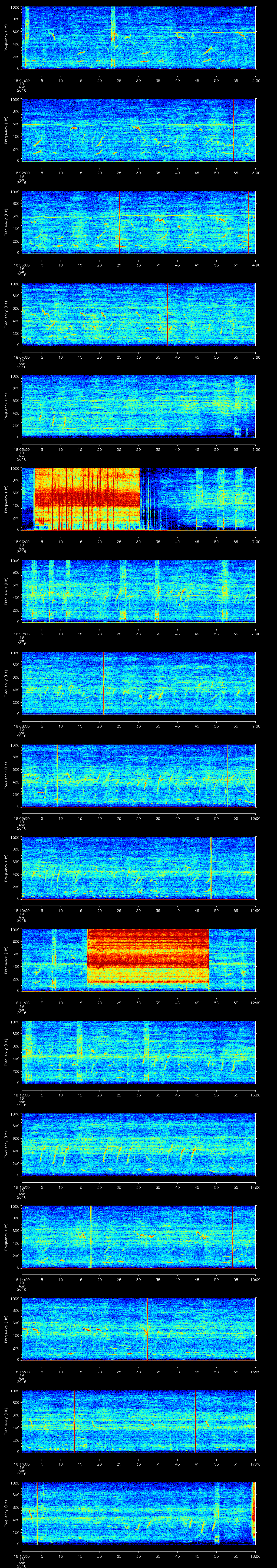Click the 18:03:00 start time label

tap(21, 264)
